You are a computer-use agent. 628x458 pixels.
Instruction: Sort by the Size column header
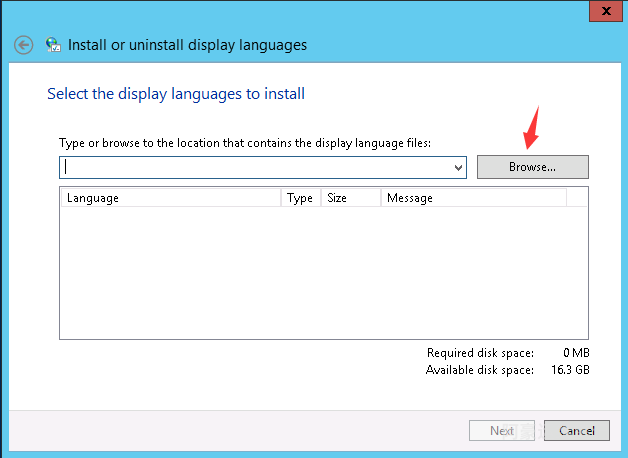pyautogui.click(x=350, y=198)
